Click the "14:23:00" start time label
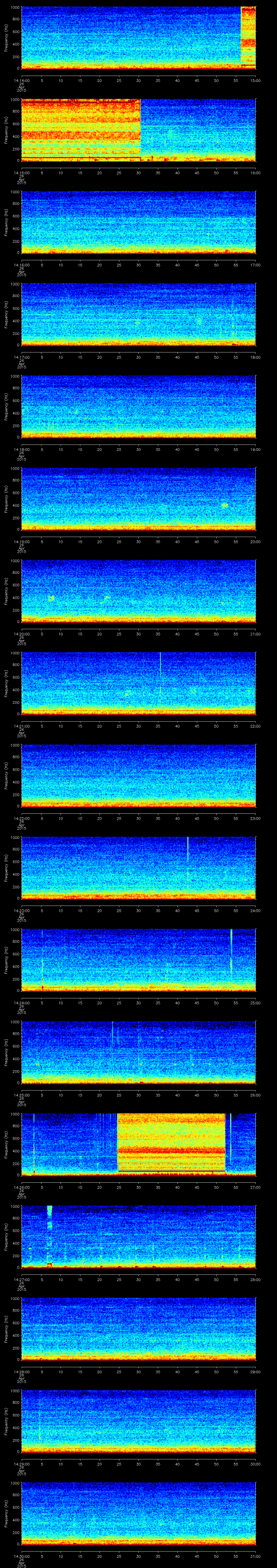The width and height of the screenshot is (277, 1568). coord(21,910)
